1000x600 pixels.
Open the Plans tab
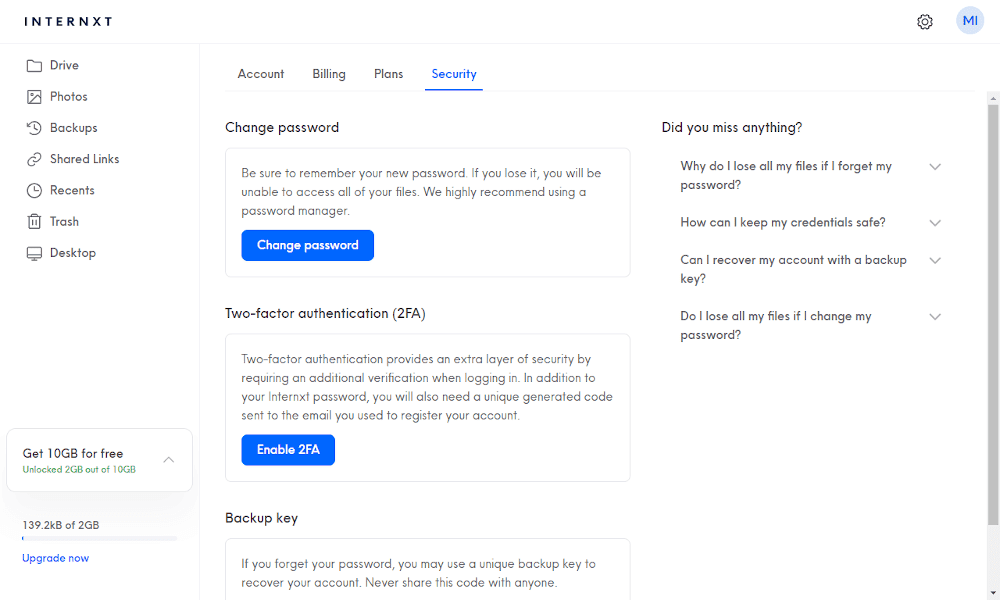click(388, 73)
